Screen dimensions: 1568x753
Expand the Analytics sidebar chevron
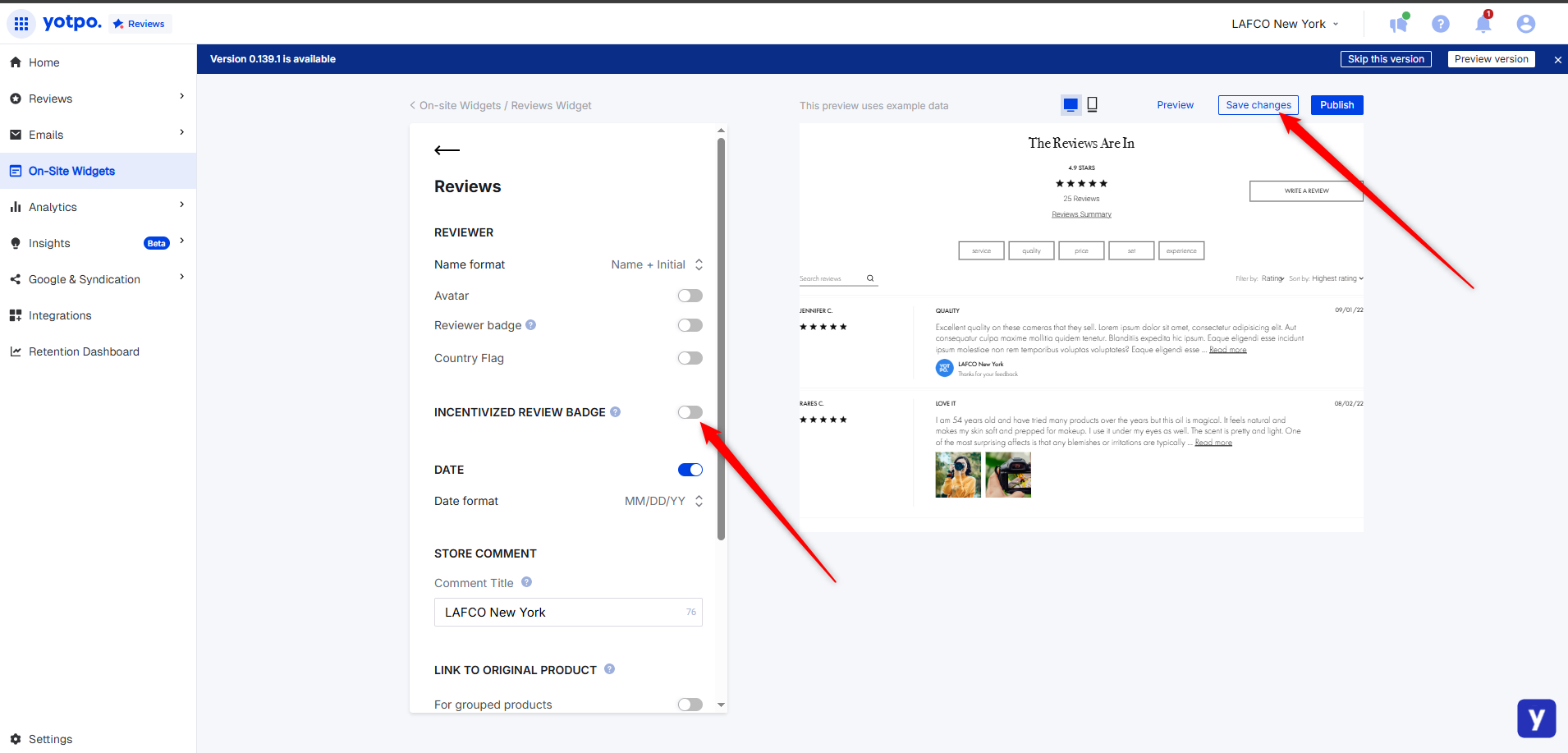[181, 204]
